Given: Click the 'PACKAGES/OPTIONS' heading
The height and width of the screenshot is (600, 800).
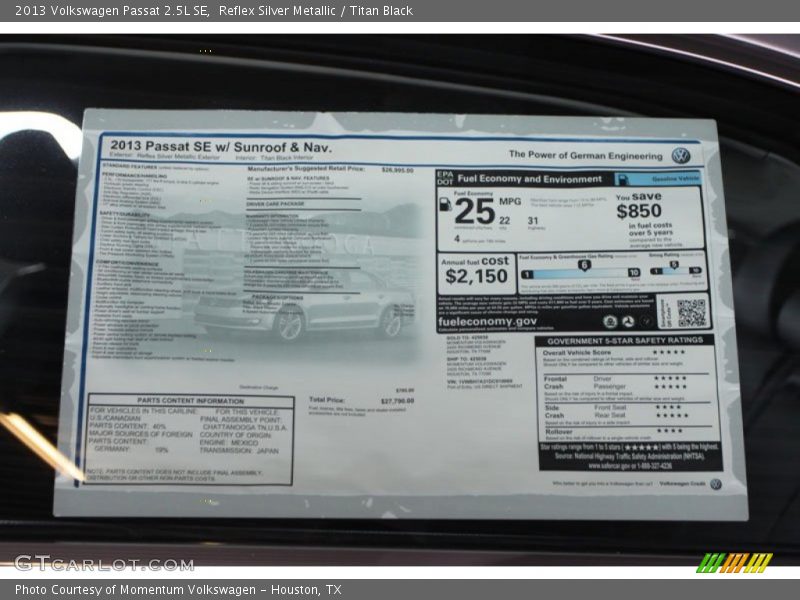Looking at the screenshot, I should pos(278,297).
